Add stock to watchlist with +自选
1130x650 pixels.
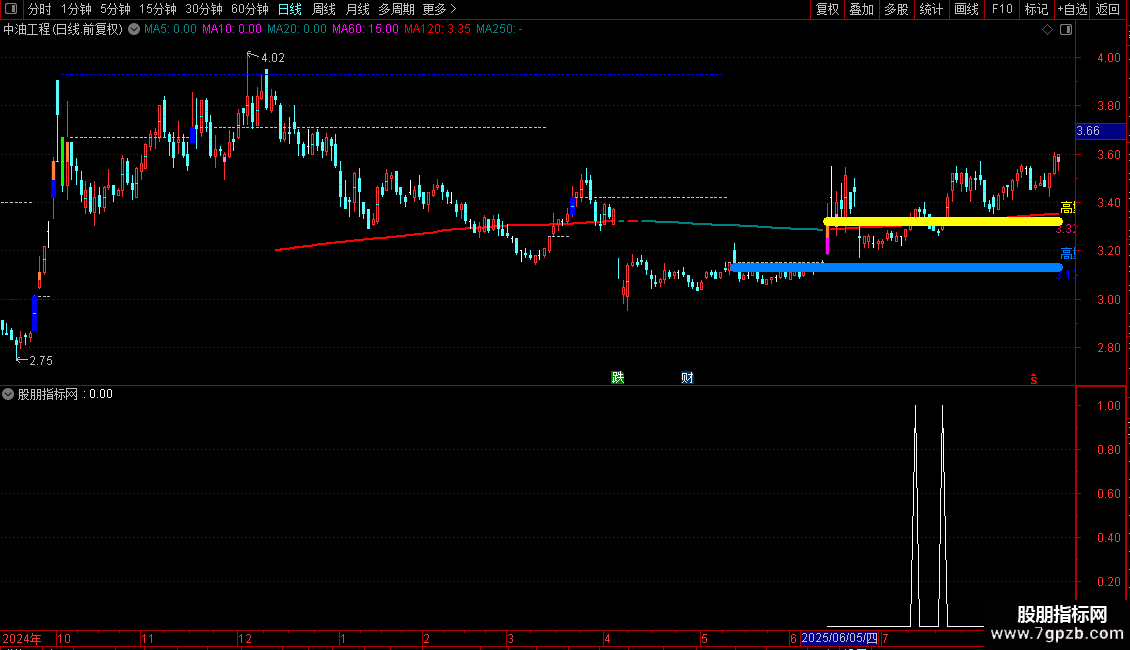coord(1072,9)
